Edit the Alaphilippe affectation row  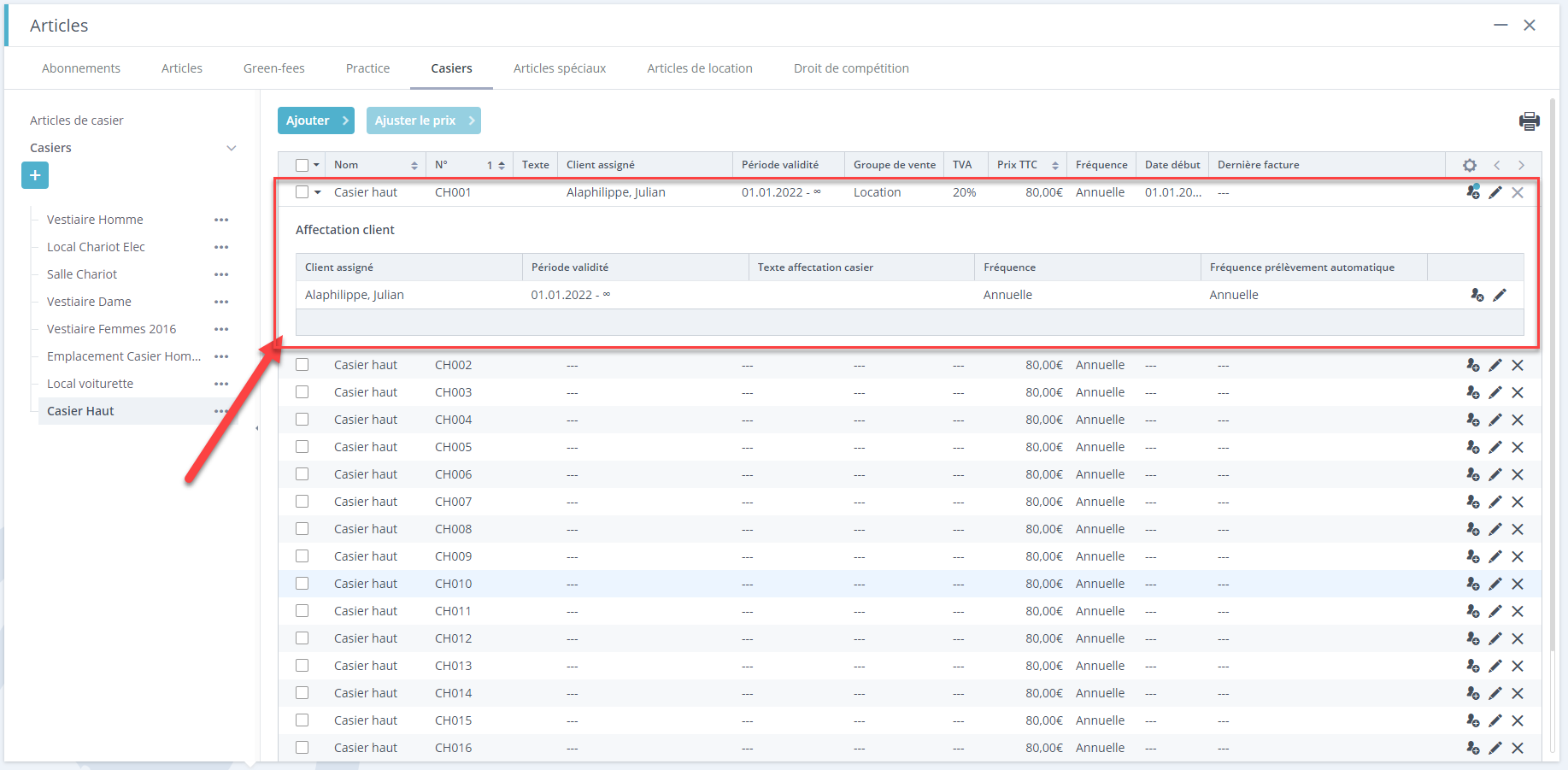[x=1500, y=295]
